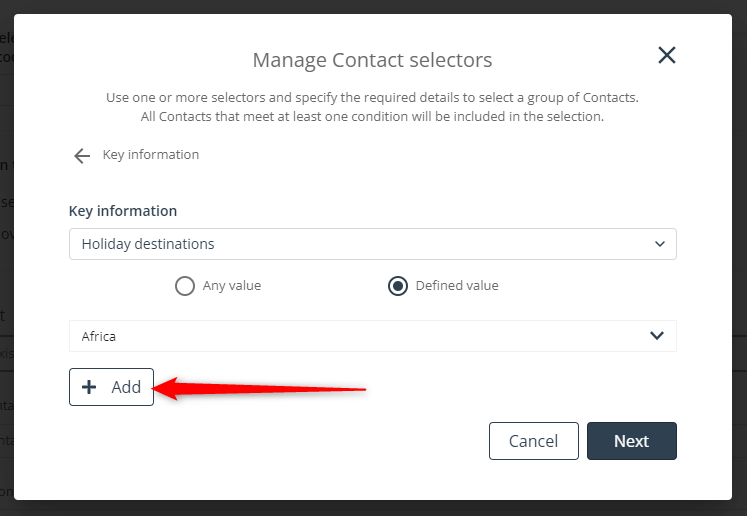Expand the Africa value chevron
Screen dimensions: 747x516
[x=657, y=335]
